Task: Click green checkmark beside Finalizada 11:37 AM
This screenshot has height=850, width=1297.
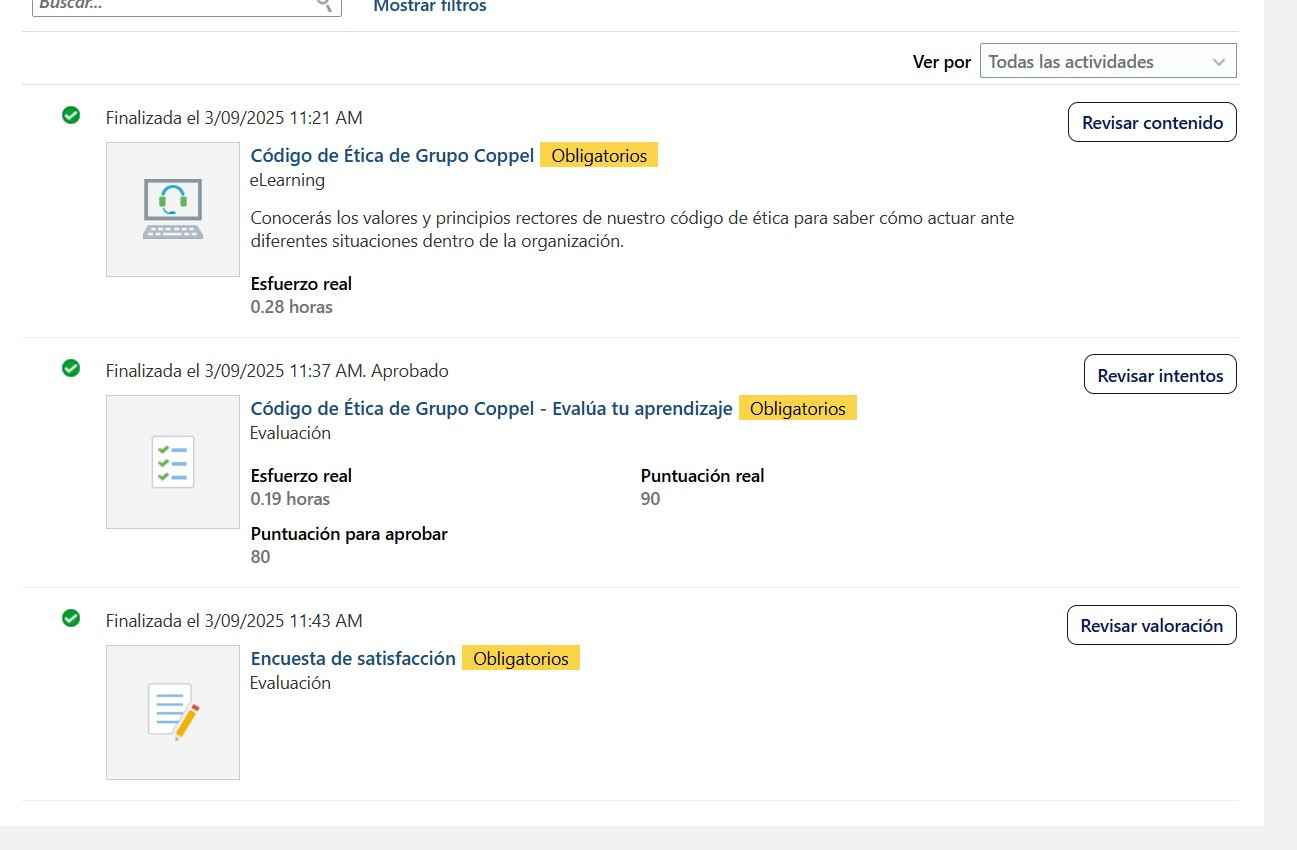Action: (71, 368)
